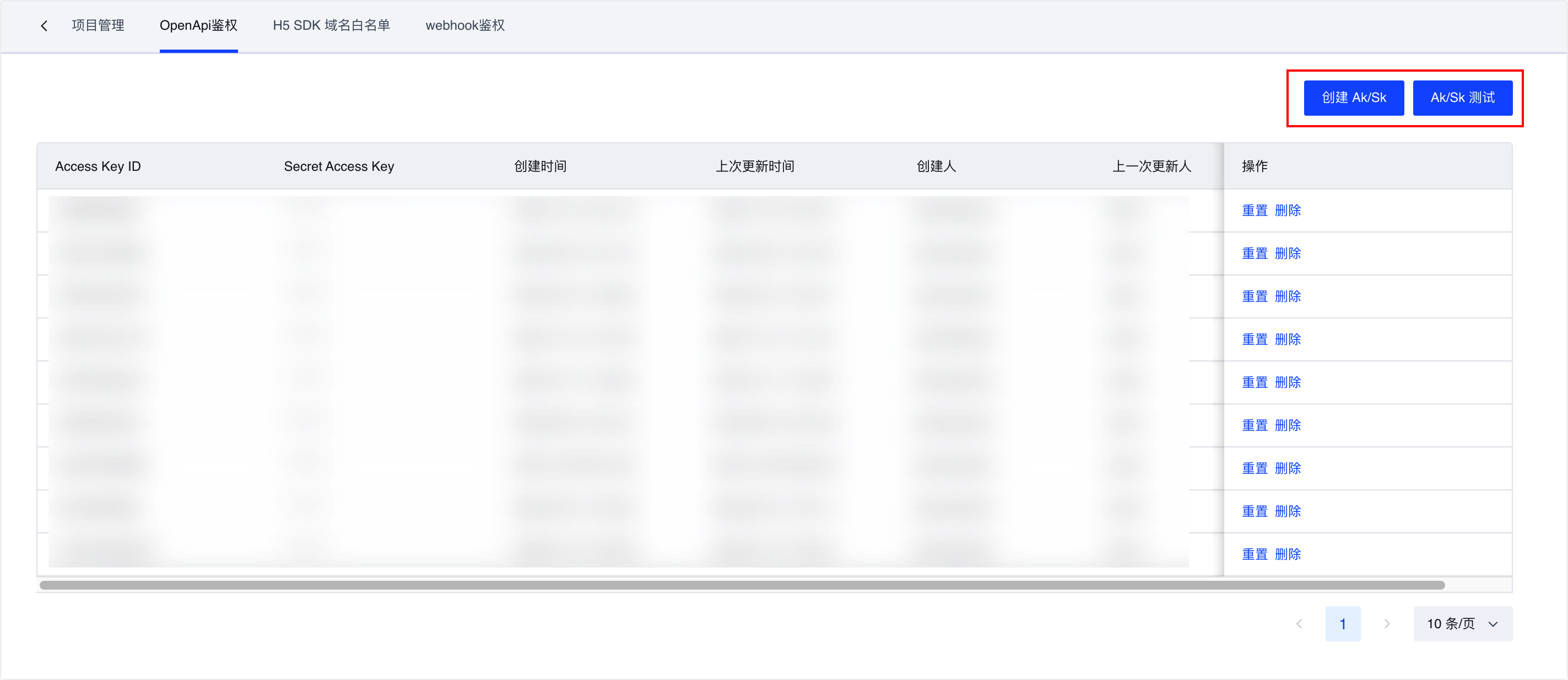Click the 操作 column header

pos(1255,166)
